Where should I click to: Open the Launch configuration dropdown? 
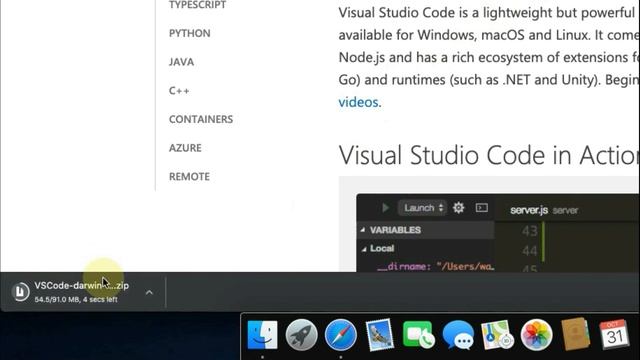click(423, 208)
